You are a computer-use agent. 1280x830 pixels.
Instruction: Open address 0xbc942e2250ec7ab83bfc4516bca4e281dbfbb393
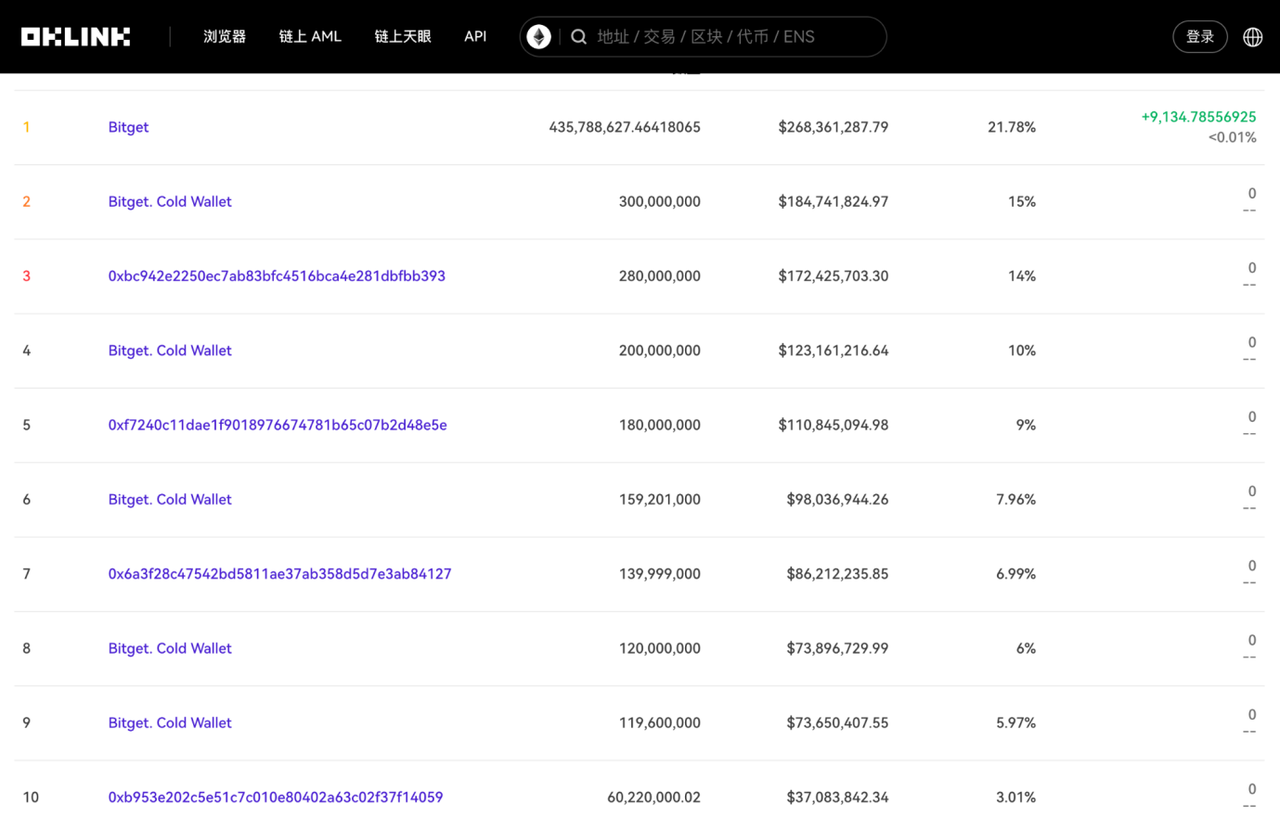[x=276, y=276]
